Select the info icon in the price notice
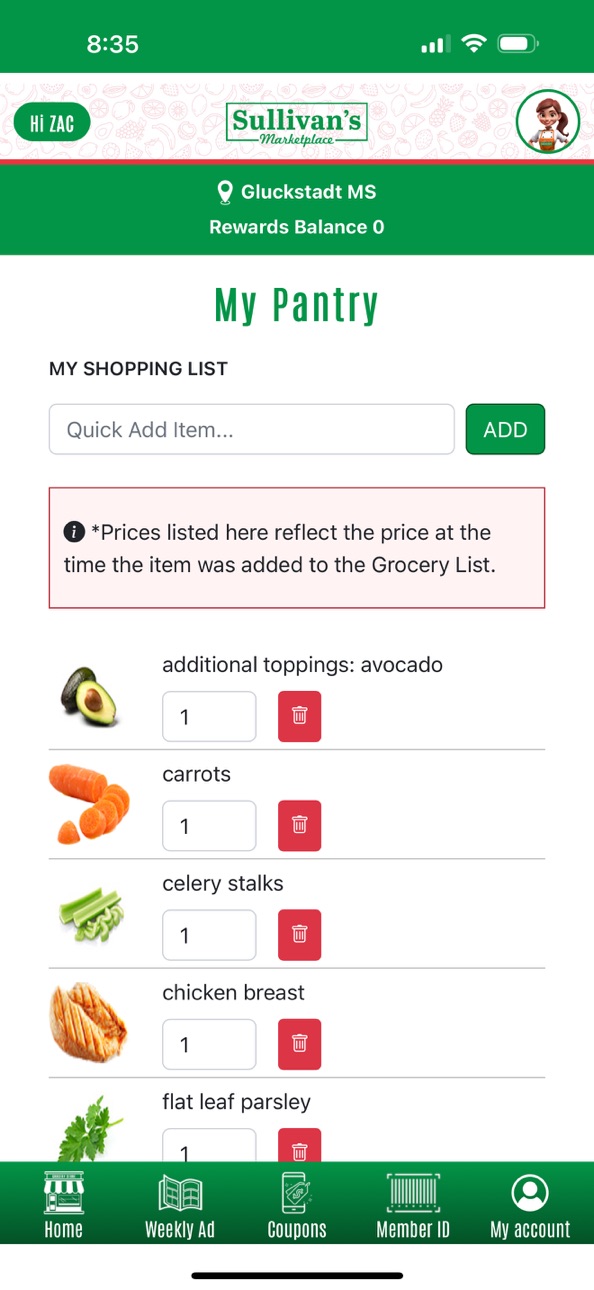Viewport: 594px width, 1290px height. (x=74, y=532)
